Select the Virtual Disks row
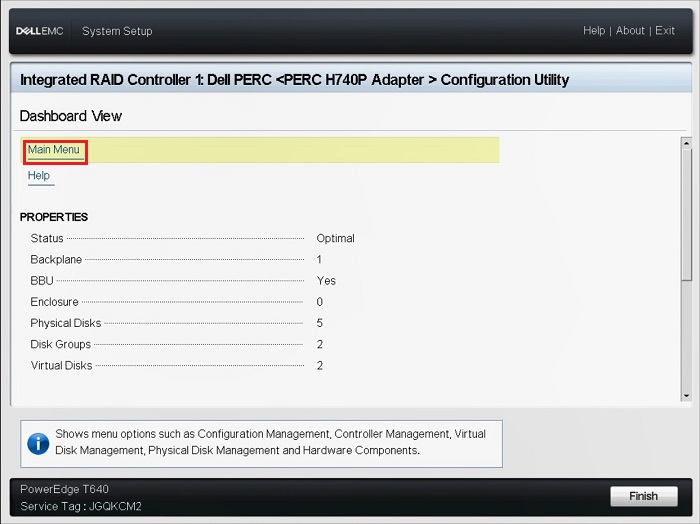Screen dimensions: 700x524 pos(177,366)
